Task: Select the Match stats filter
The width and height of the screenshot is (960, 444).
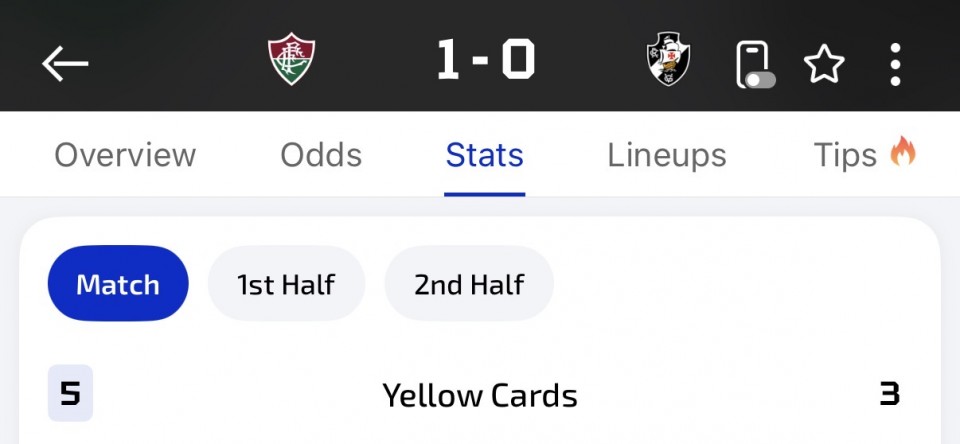Action: tap(118, 284)
